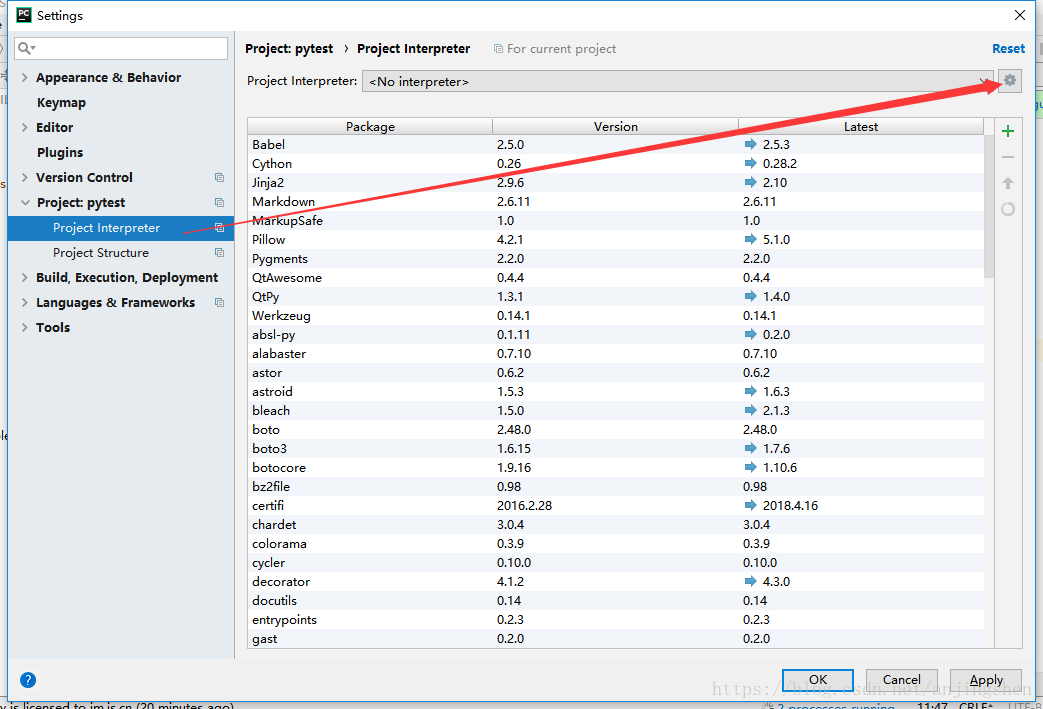This screenshot has height=709, width=1043.
Task: Select Plugins in settings tree
Action: [x=60, y=152]
